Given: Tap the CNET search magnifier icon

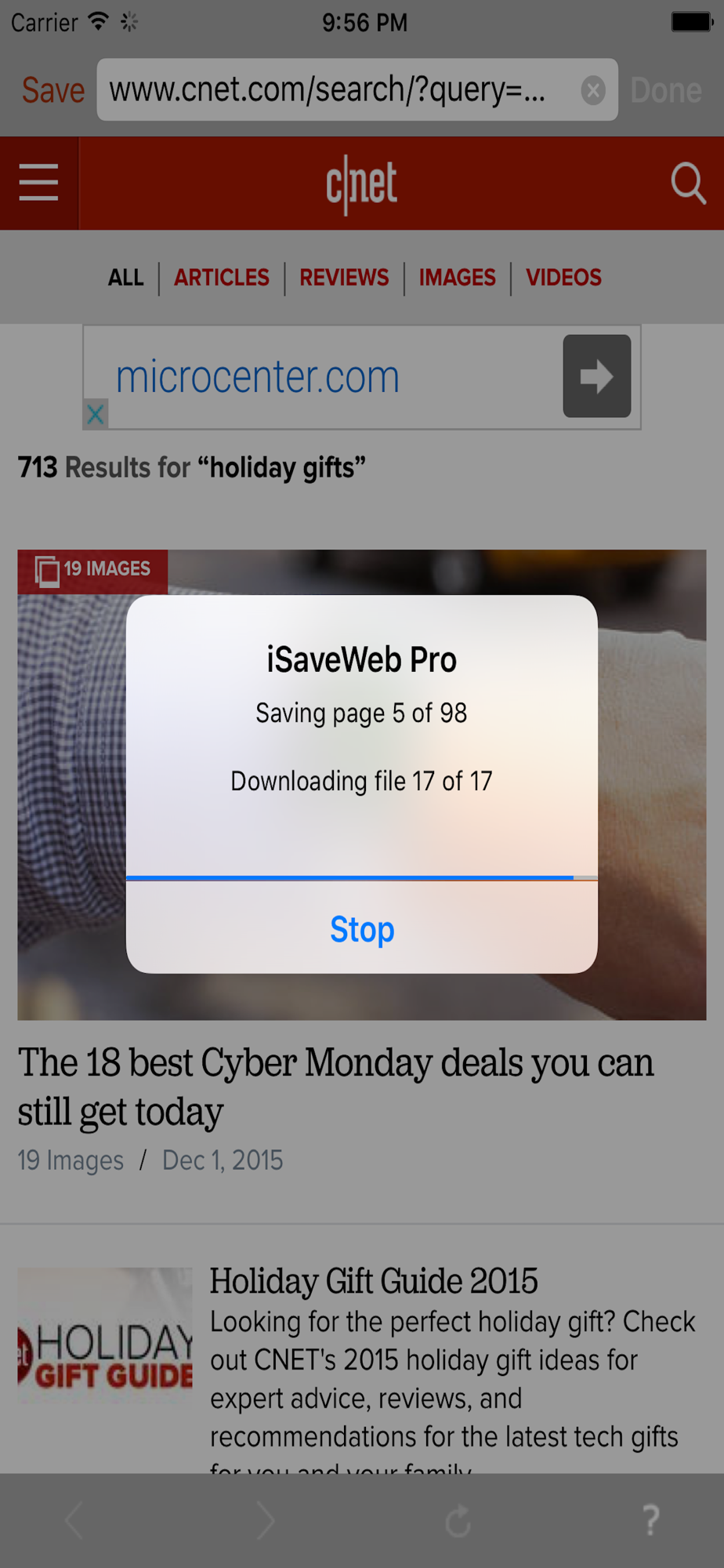Looking at the screenshot, I should coord(688,183).
